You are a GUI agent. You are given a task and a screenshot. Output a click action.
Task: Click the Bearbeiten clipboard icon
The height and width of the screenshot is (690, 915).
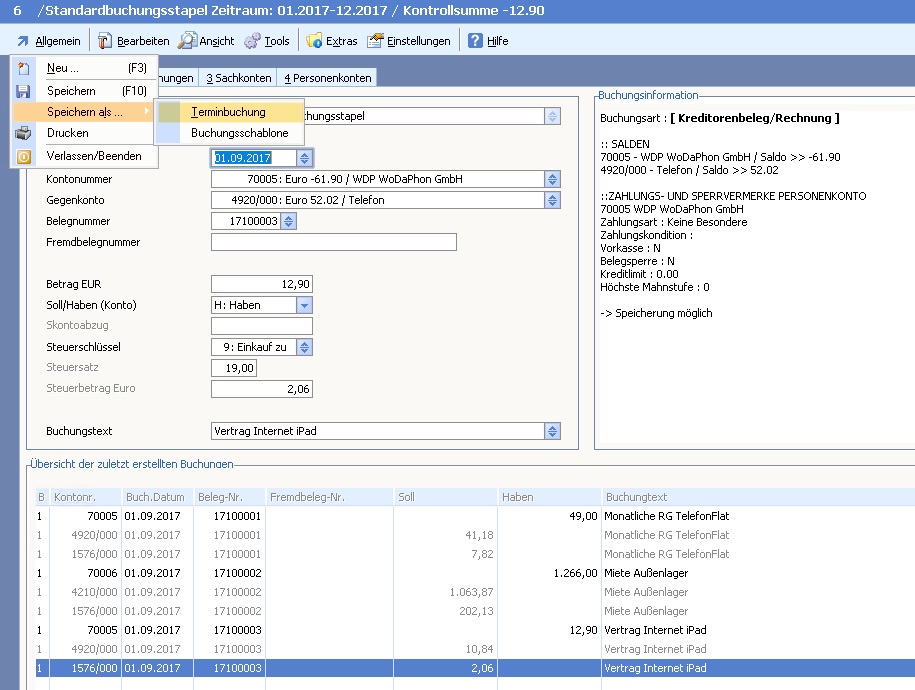[x=105, y=41]
